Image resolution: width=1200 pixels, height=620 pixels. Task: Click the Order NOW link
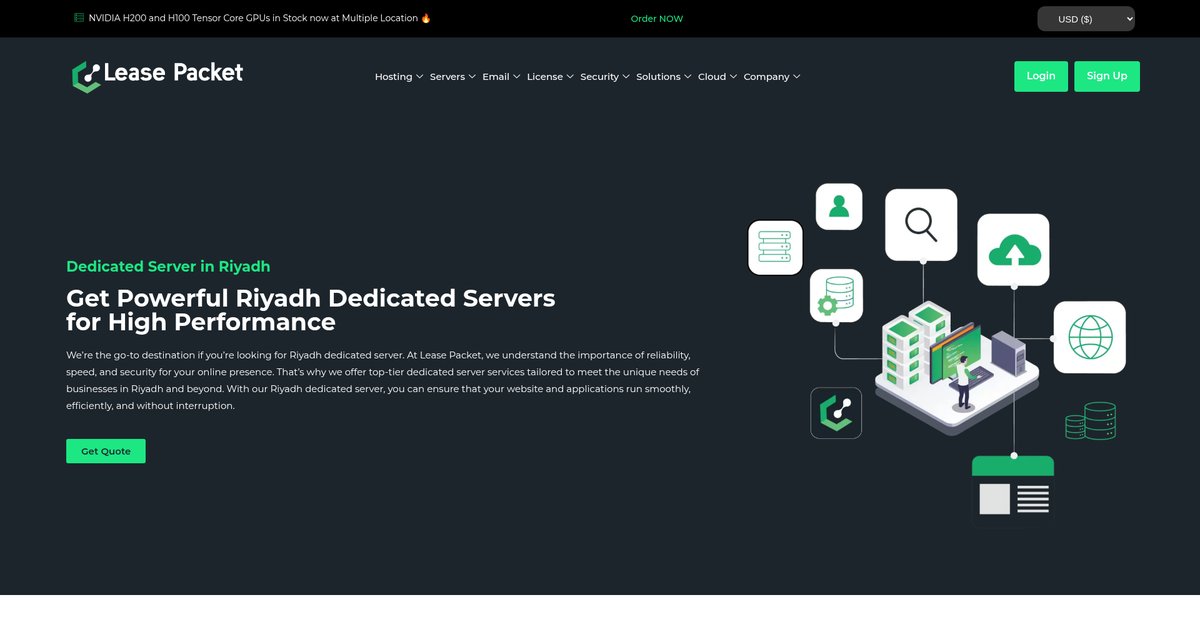(657, 19)
